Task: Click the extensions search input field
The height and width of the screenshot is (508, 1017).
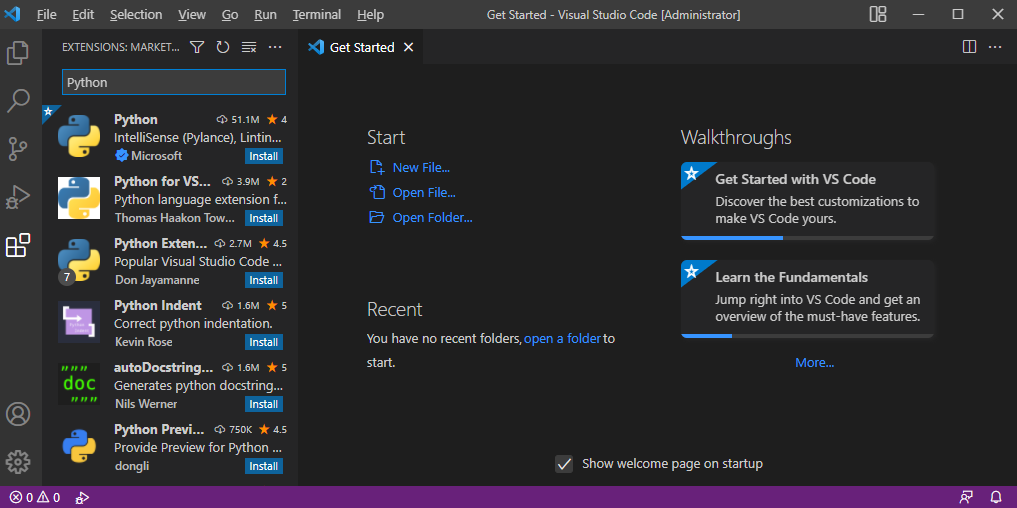Action: click(x=174, y=82)
